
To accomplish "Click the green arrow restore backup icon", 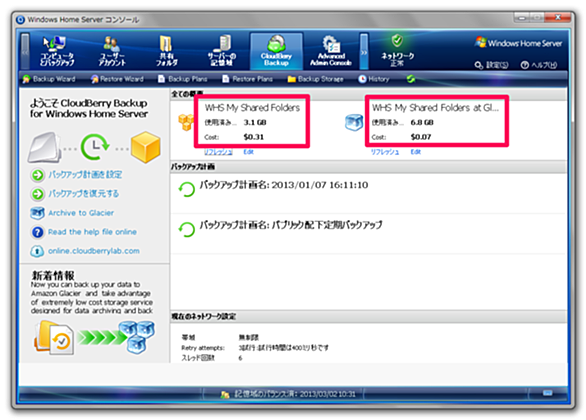I will pyautogui.click(x=37, y=194).
